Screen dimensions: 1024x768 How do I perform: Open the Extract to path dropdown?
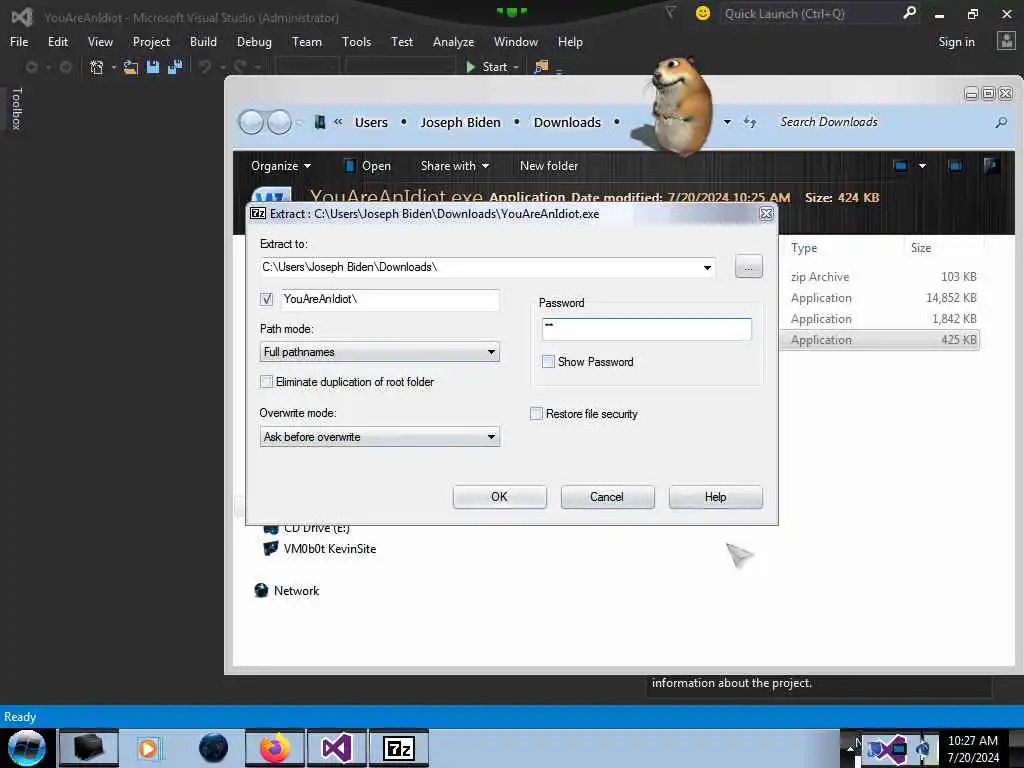tap(707, 268)
